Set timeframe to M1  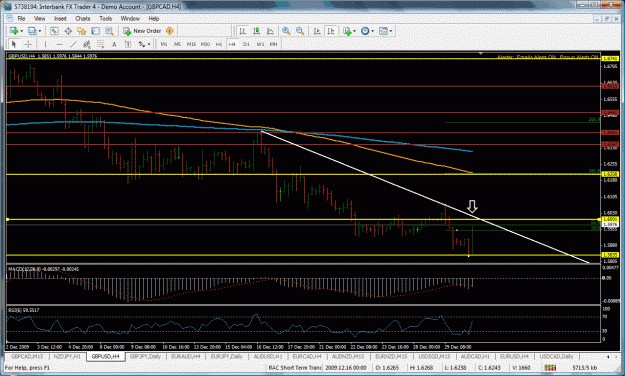(x=164, y=44)
